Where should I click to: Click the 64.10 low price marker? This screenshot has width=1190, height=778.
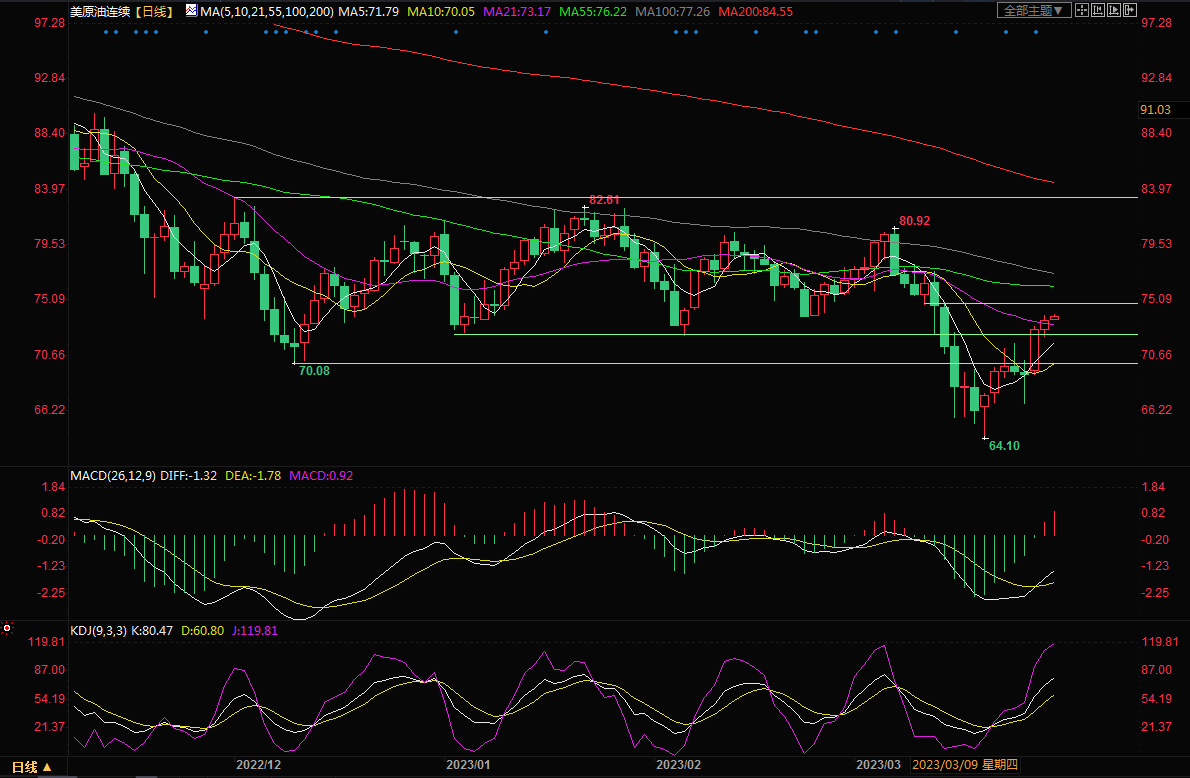(x=1004, y=445)
